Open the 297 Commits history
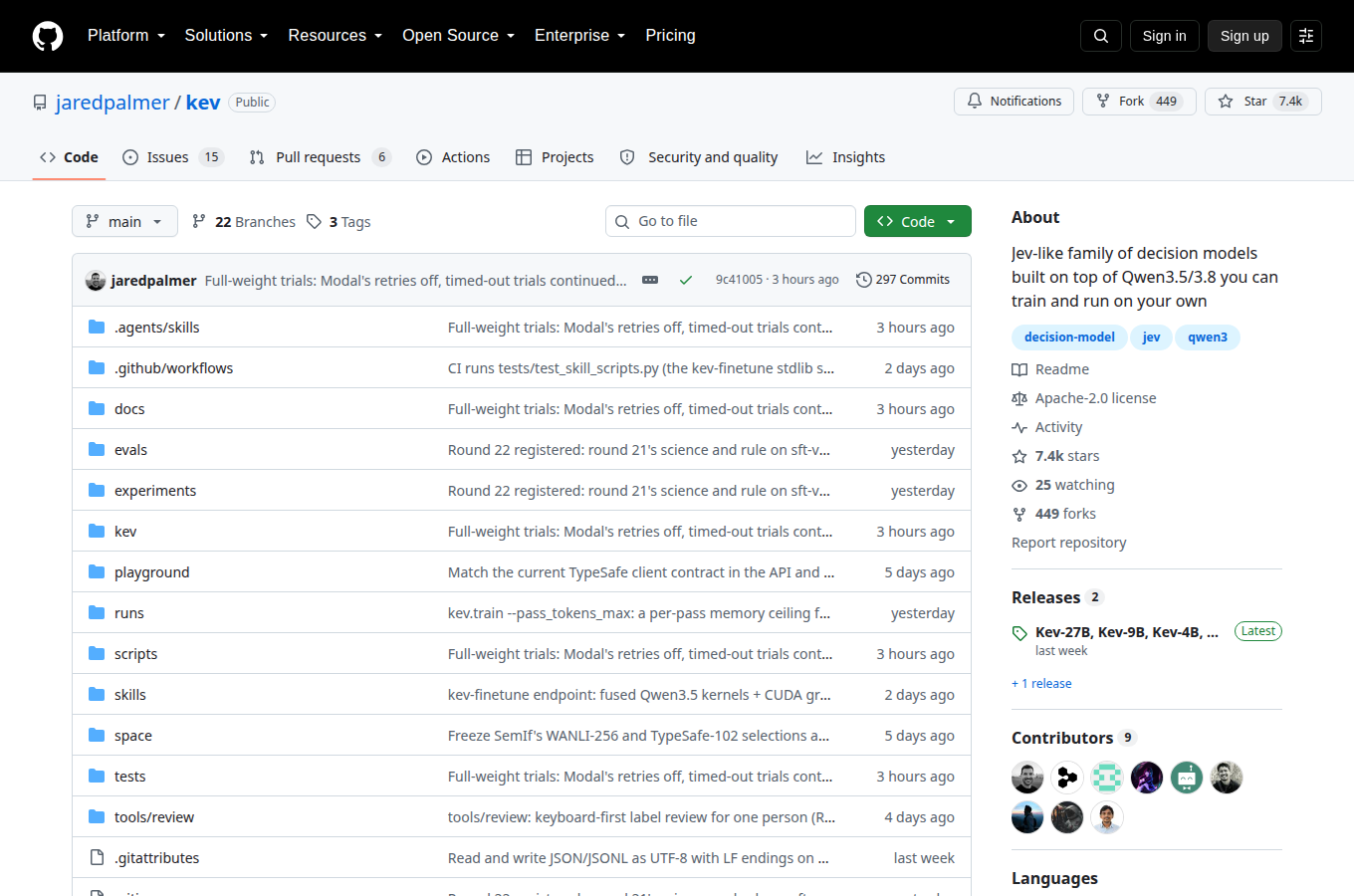This screenshot has height=896, width=1354. pos(903,280)
